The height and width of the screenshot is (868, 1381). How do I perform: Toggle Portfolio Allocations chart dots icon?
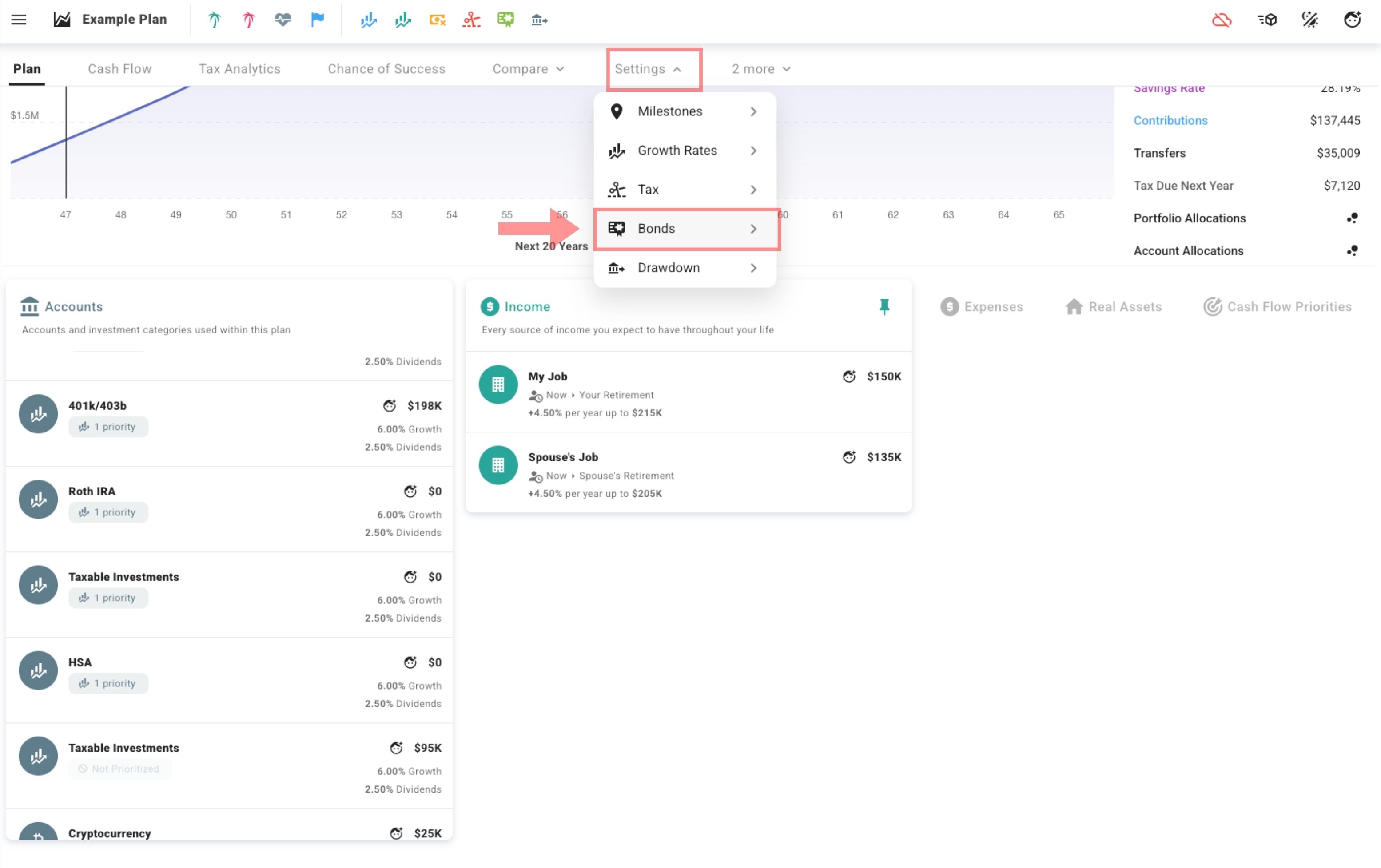[x=1352, y=218]
